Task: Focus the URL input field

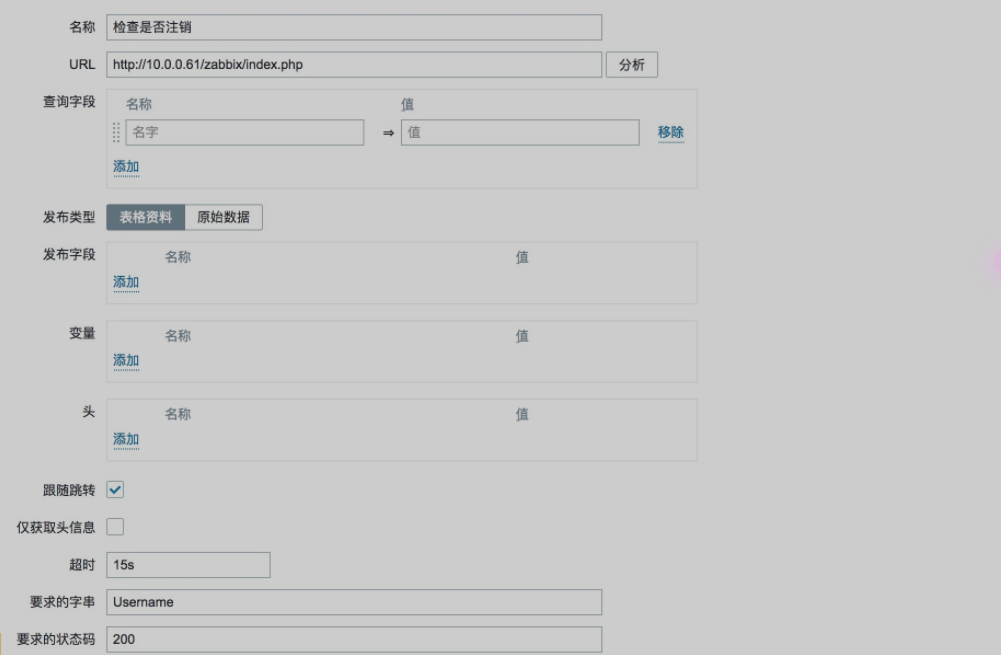Action: pyautogui.click(x=354, y=64)
